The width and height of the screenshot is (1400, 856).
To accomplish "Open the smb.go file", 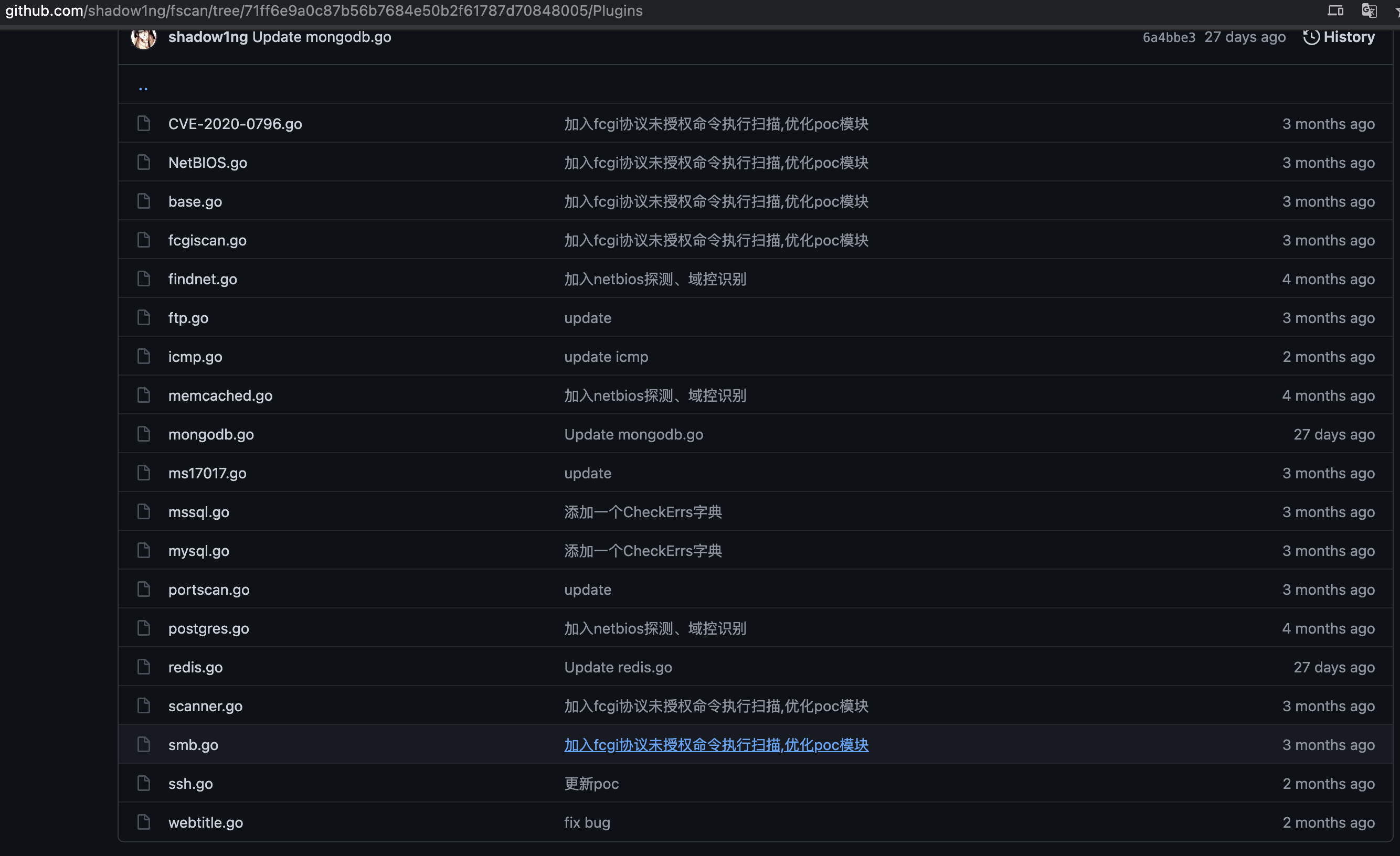I will [x=193, y=744].
